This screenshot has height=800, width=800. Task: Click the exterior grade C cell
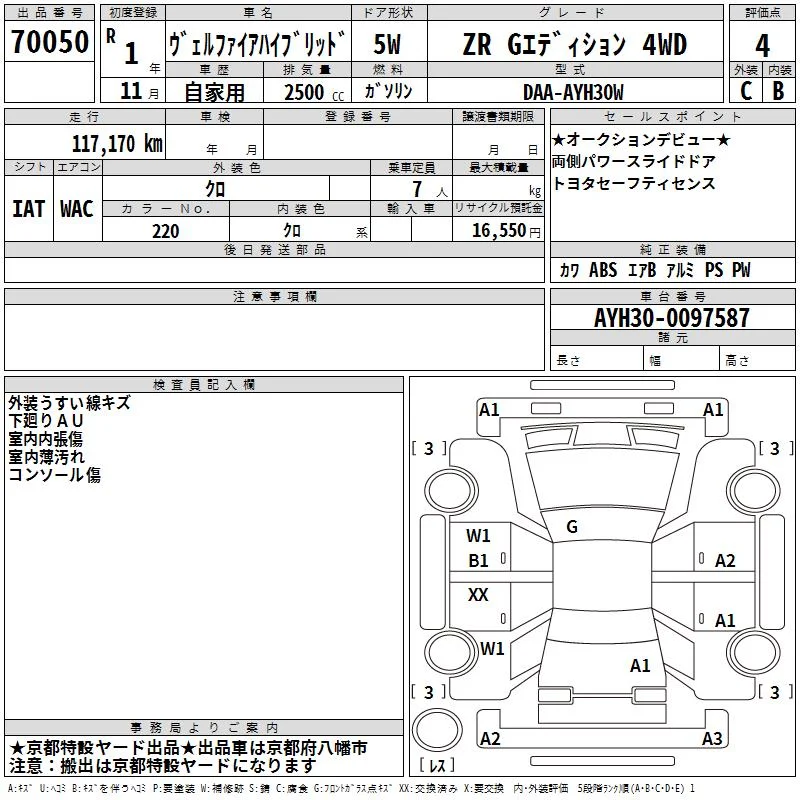(746, 90)
